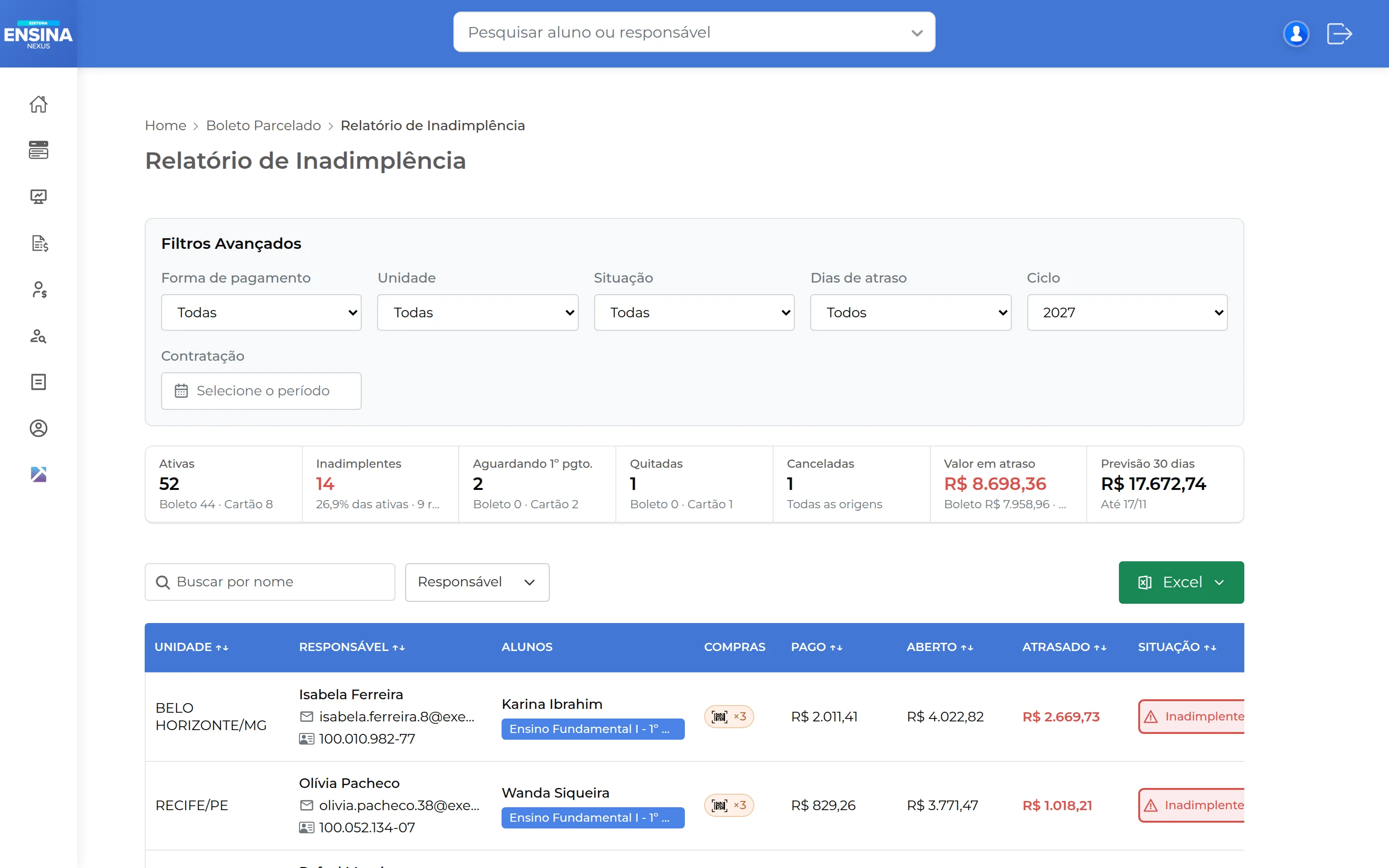Click the boleto x3 badge for Olívia Pacheco

pos(729,805)
